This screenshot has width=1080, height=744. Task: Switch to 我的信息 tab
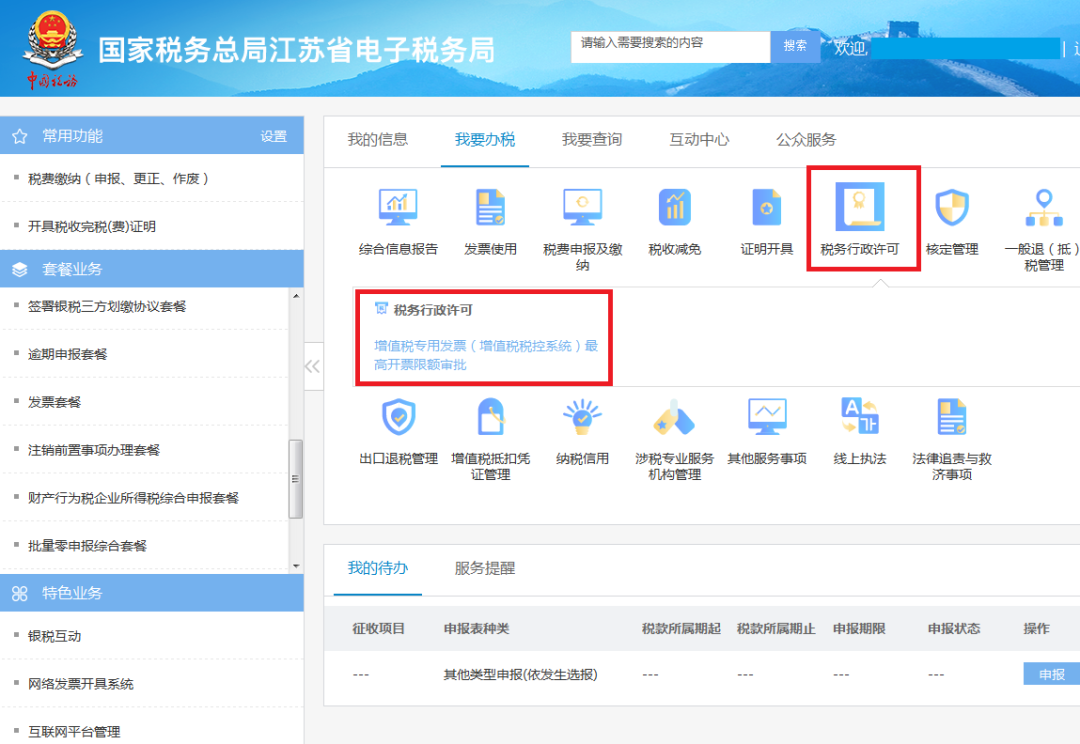[377, 139]
